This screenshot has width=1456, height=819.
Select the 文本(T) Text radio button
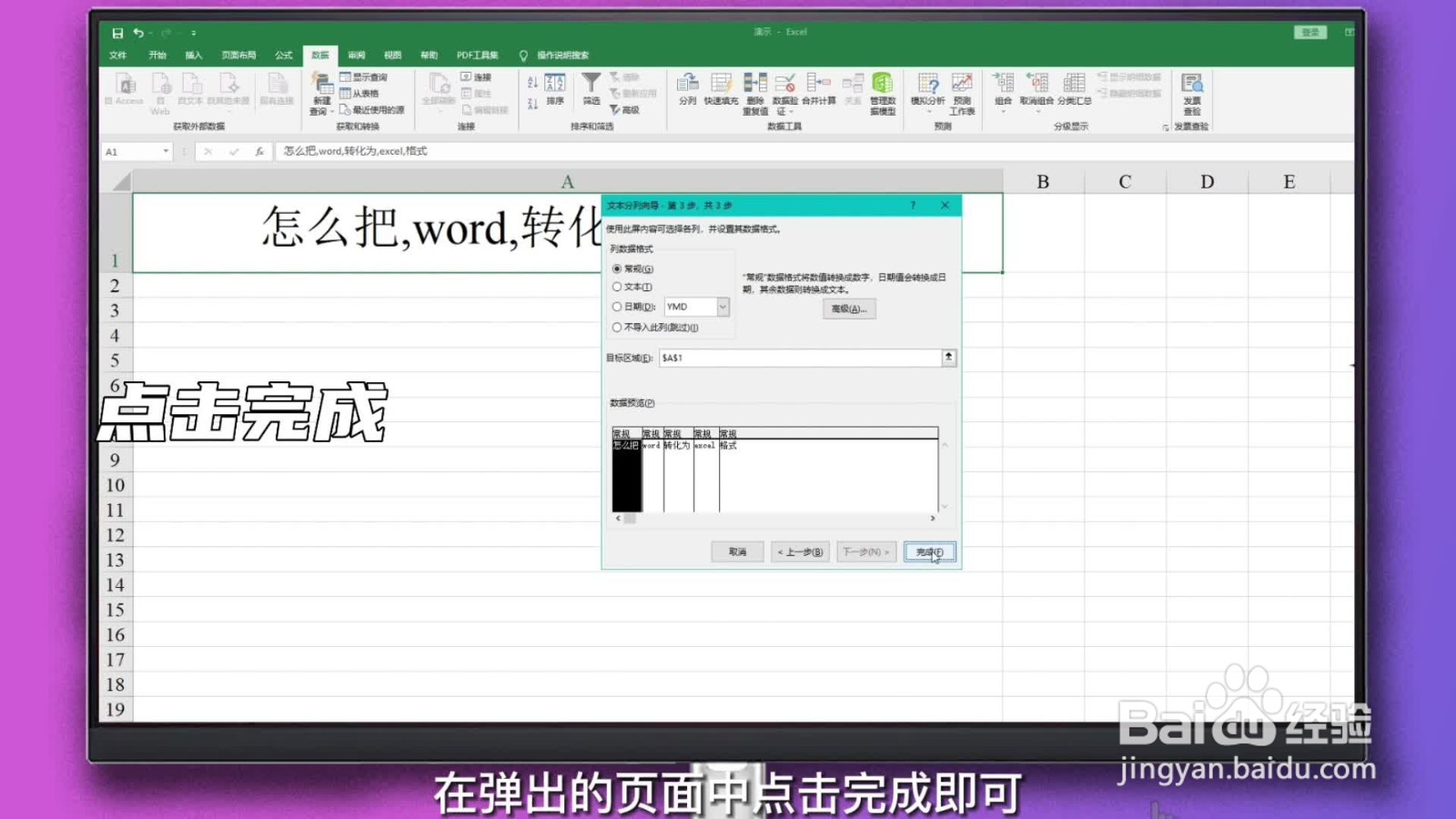click(x=617, y=288)
